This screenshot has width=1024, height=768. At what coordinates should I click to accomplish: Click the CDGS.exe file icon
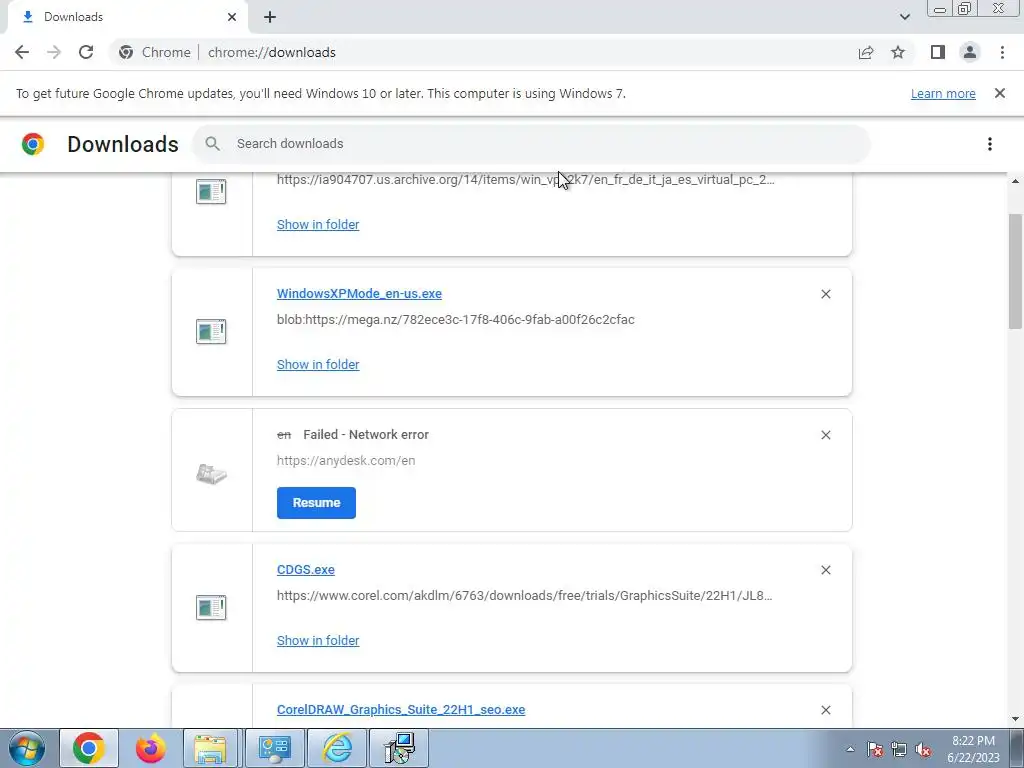[x=211, y=607]
